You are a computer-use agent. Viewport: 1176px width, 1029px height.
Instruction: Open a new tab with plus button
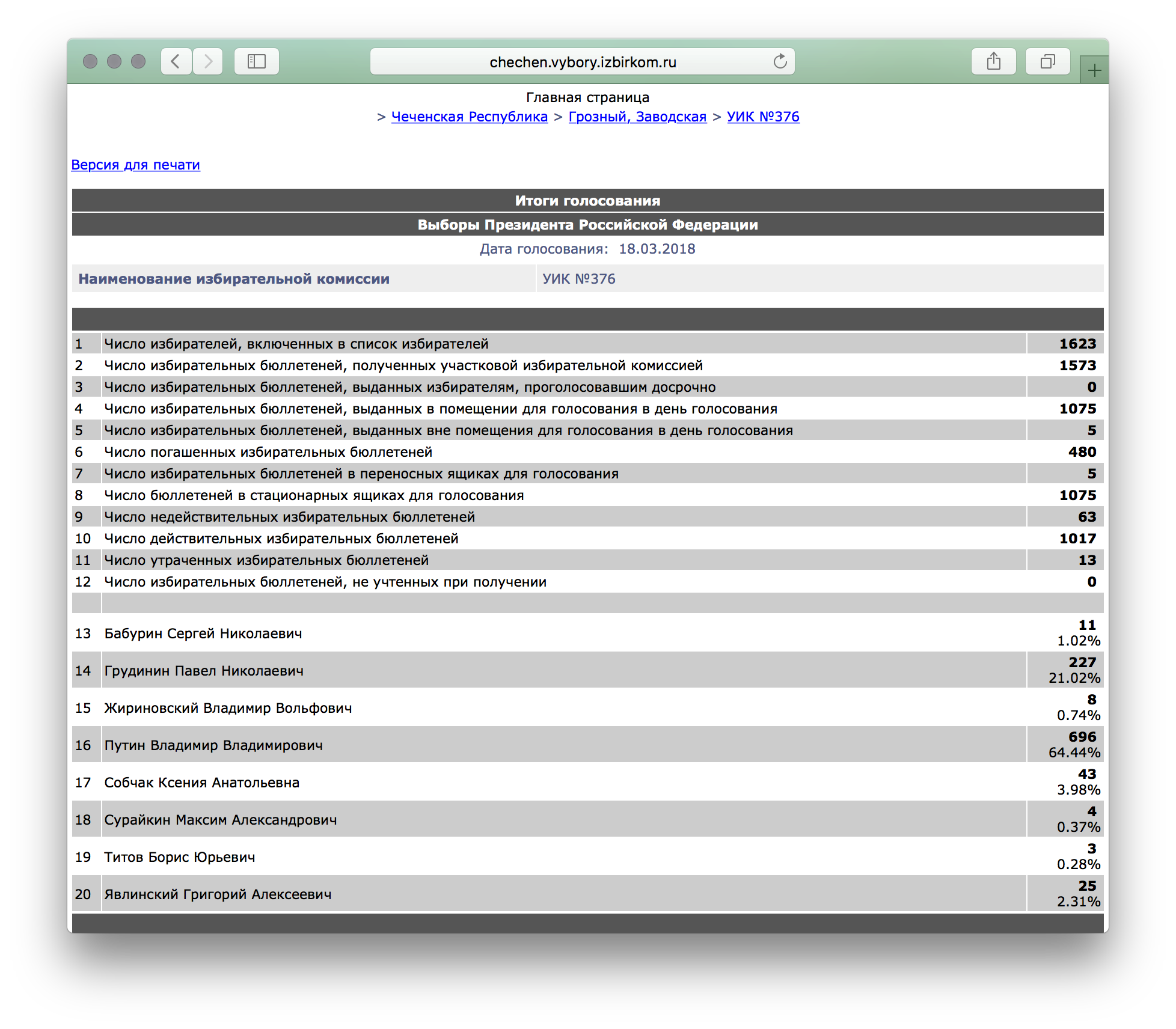(x=1094, y=70)
